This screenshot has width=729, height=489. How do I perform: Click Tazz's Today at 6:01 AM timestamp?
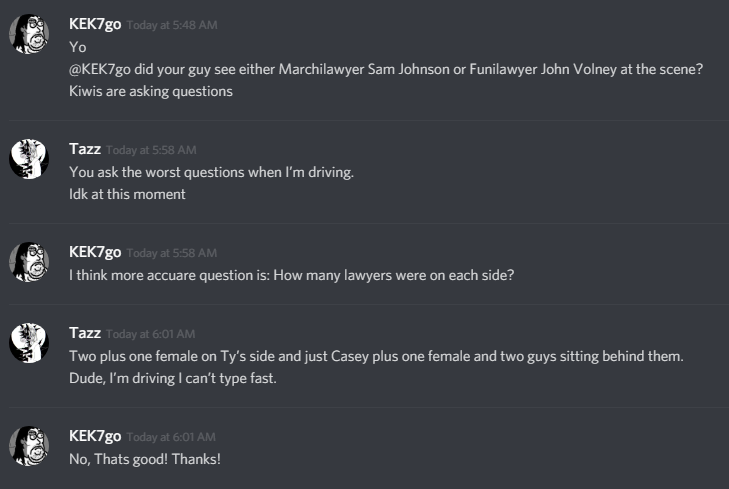point(150,334)
